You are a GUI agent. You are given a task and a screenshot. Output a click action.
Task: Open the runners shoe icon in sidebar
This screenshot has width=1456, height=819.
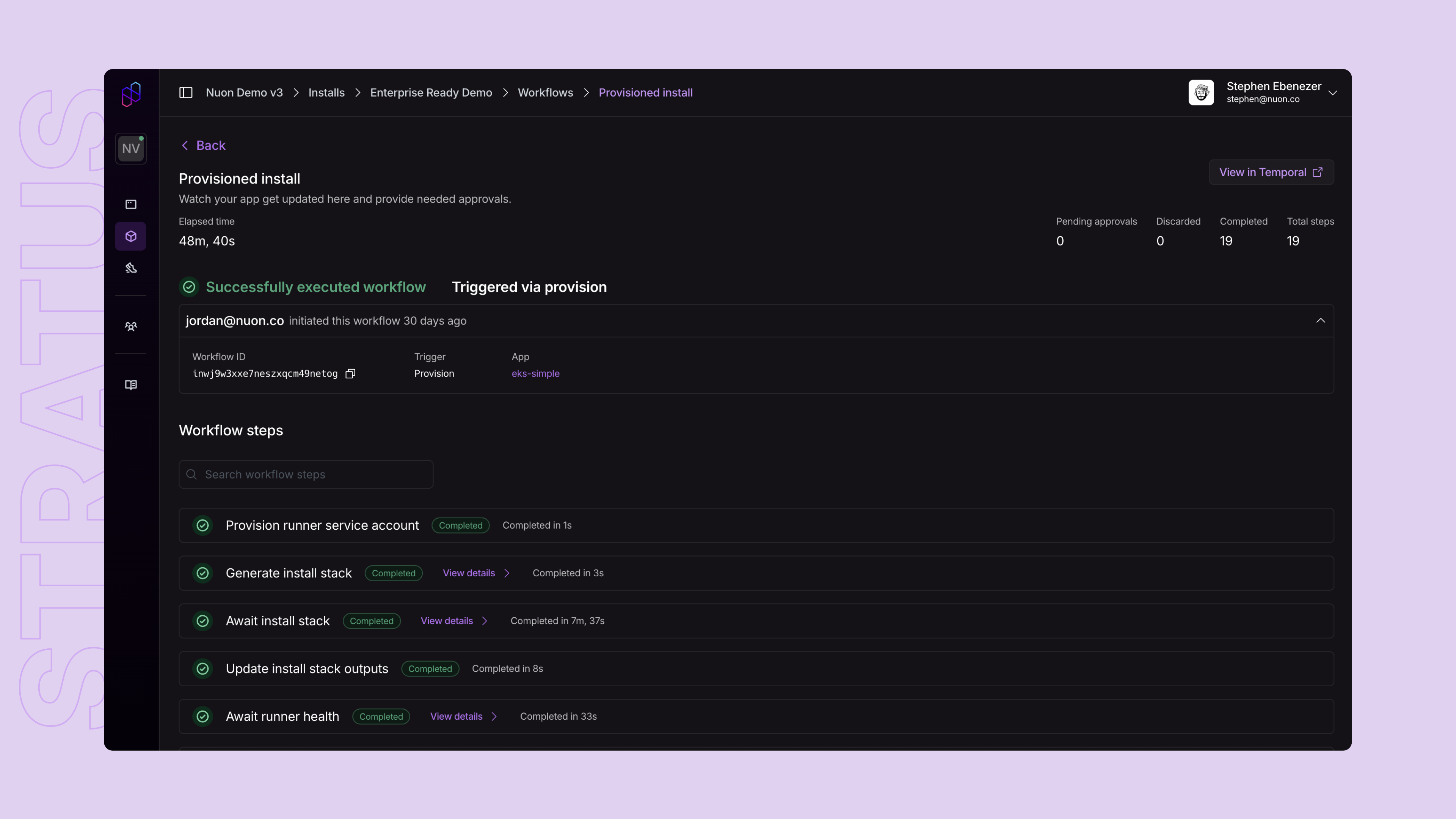(x=130, y=268)
